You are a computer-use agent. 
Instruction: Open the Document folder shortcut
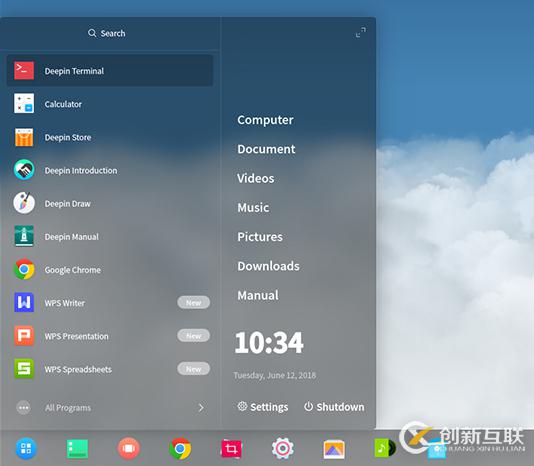(x=266, y=149)
